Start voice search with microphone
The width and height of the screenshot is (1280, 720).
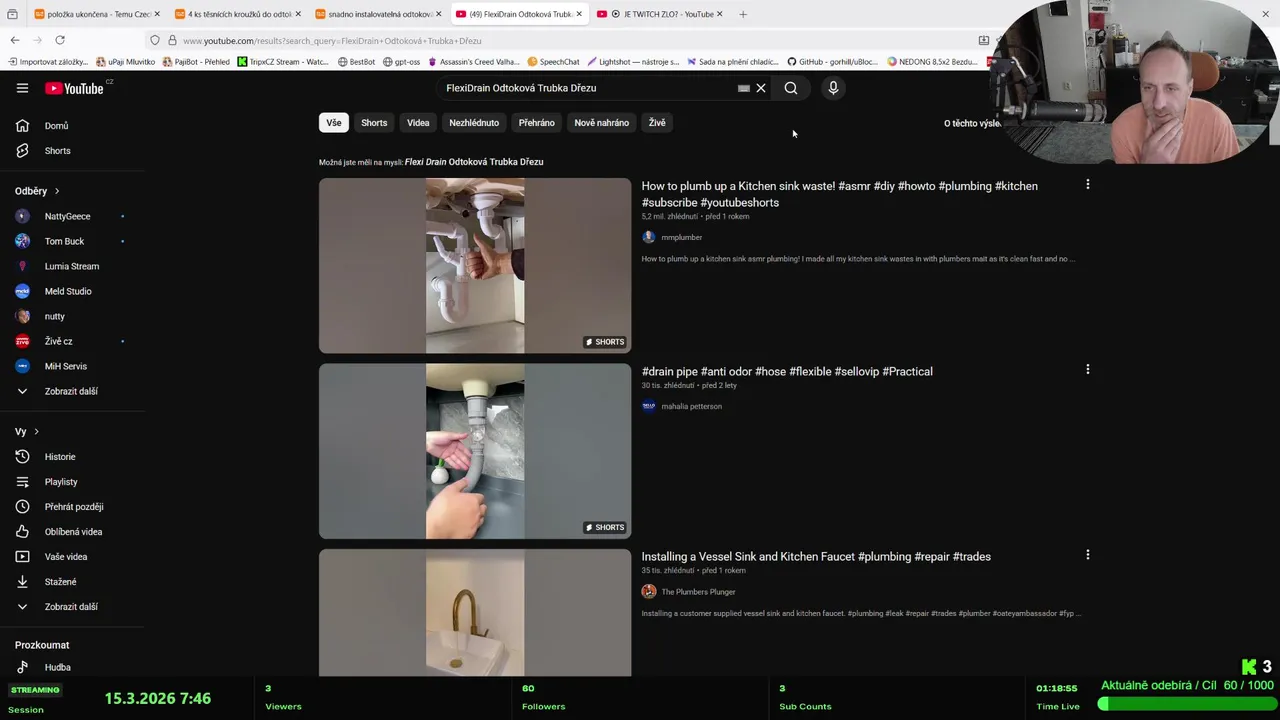[833, 88]
